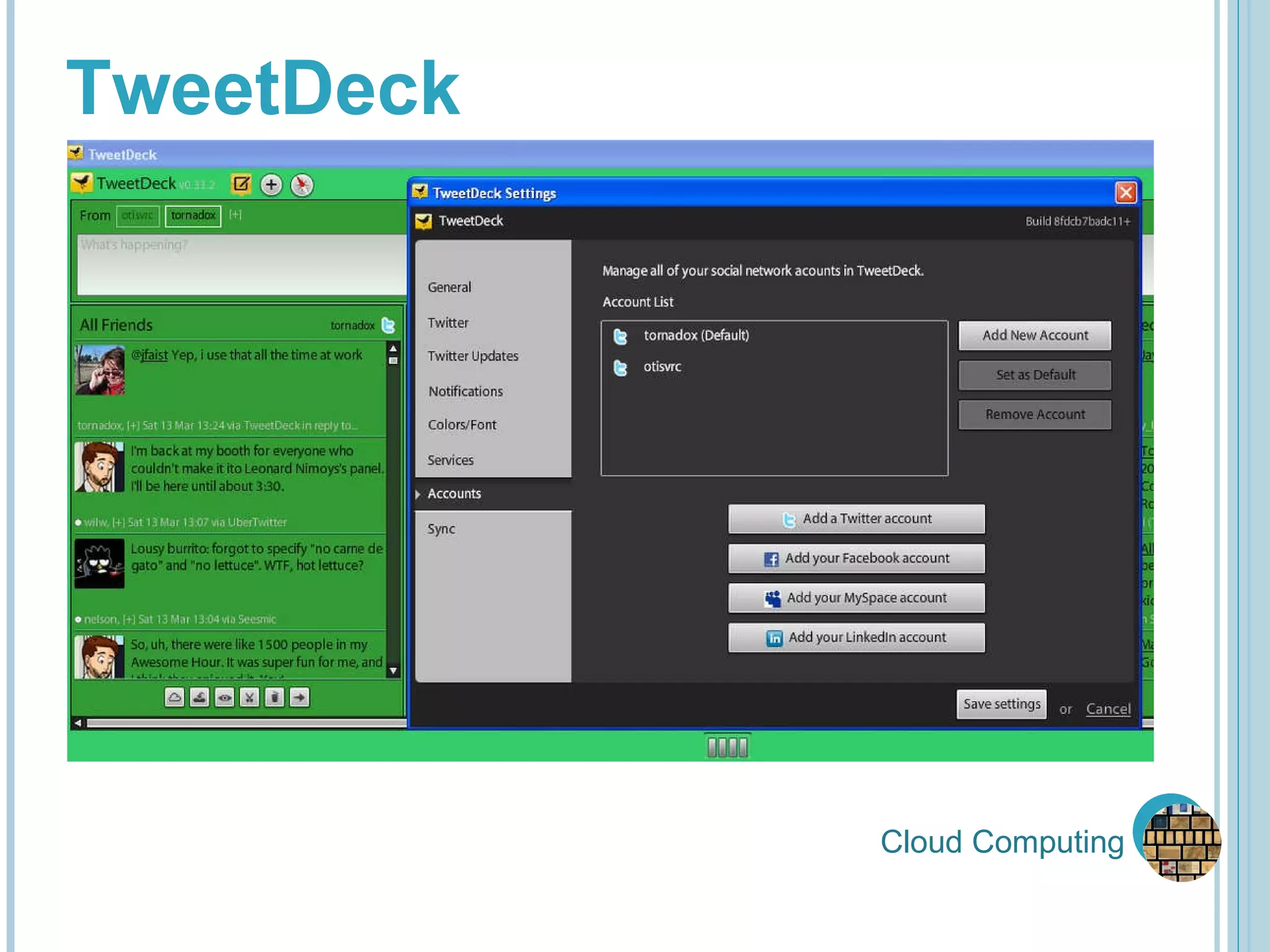Click the cloud icon below All Friends
The image size is (1270, 952).
(175, 697)
